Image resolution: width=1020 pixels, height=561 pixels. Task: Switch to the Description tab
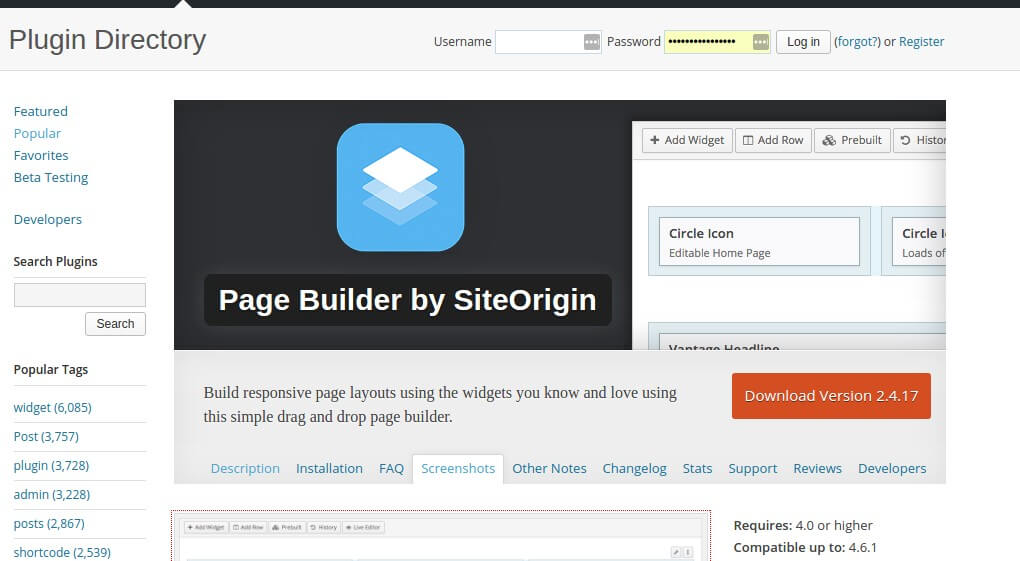[245, 469]
